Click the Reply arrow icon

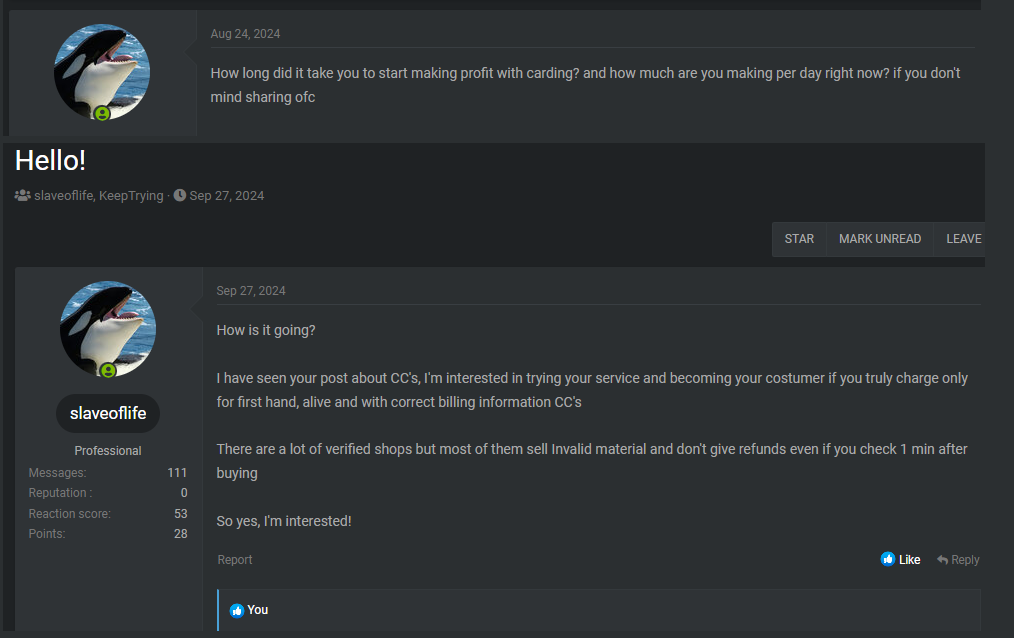[942, 560]
